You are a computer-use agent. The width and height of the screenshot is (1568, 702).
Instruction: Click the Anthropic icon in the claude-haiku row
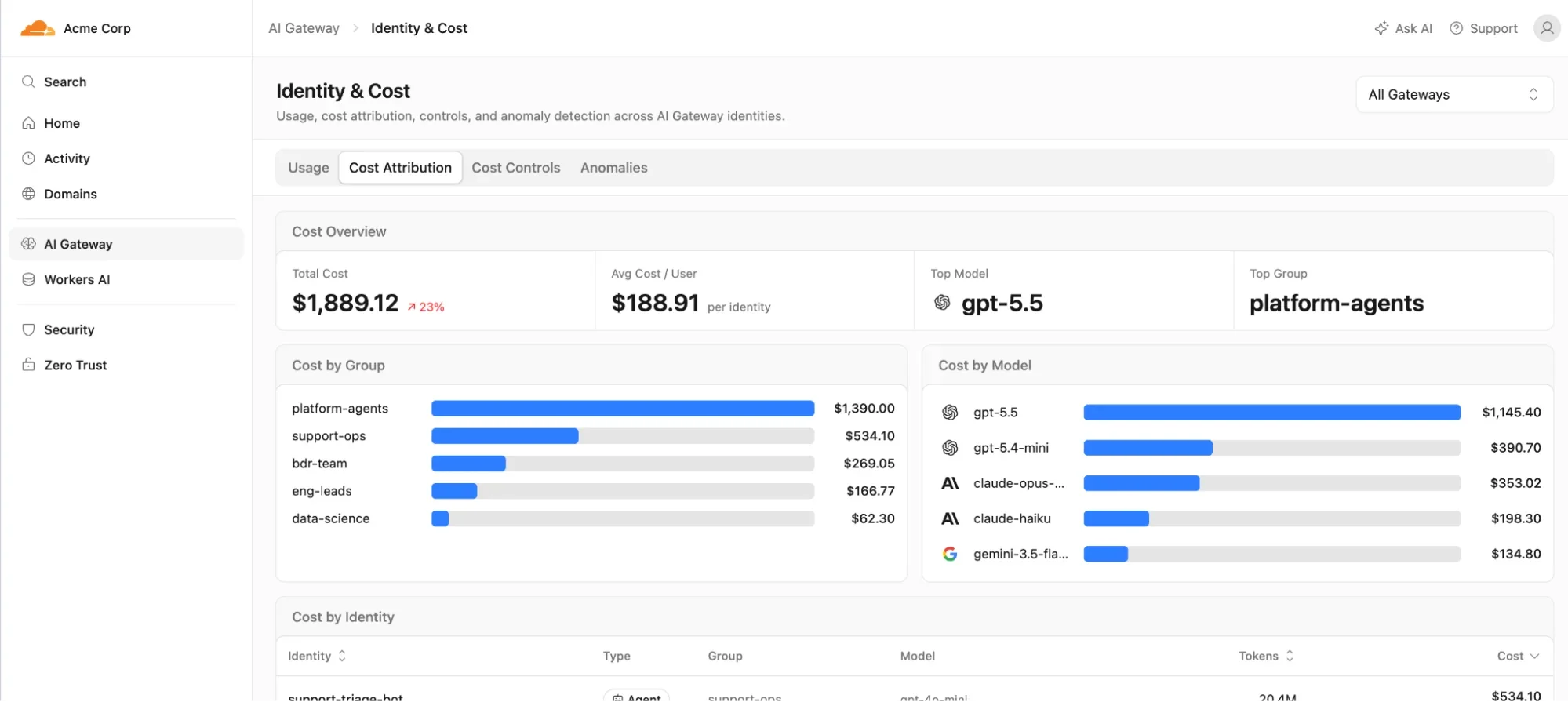point(950,518)
